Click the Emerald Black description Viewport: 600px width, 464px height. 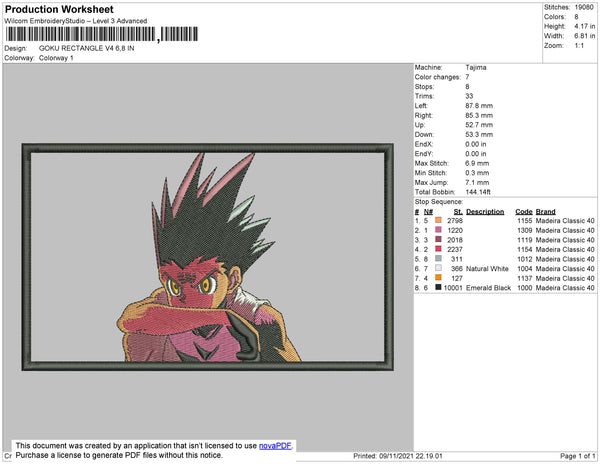click(488, 288)
